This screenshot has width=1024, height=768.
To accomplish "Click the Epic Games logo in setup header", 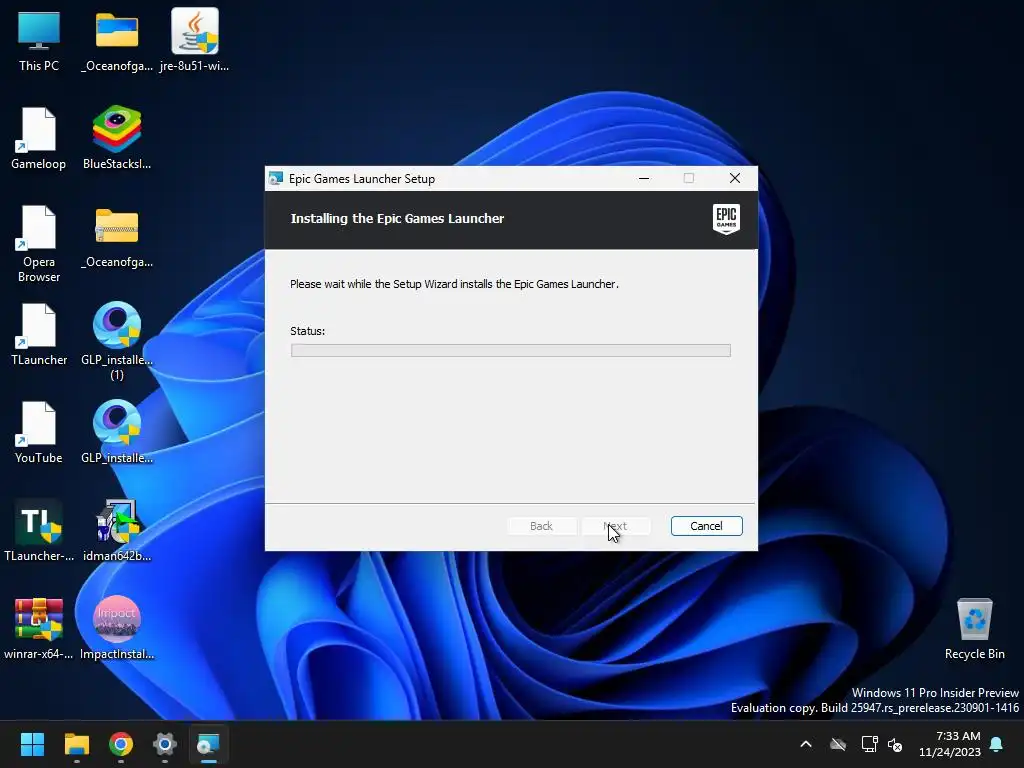I will 726,219.
